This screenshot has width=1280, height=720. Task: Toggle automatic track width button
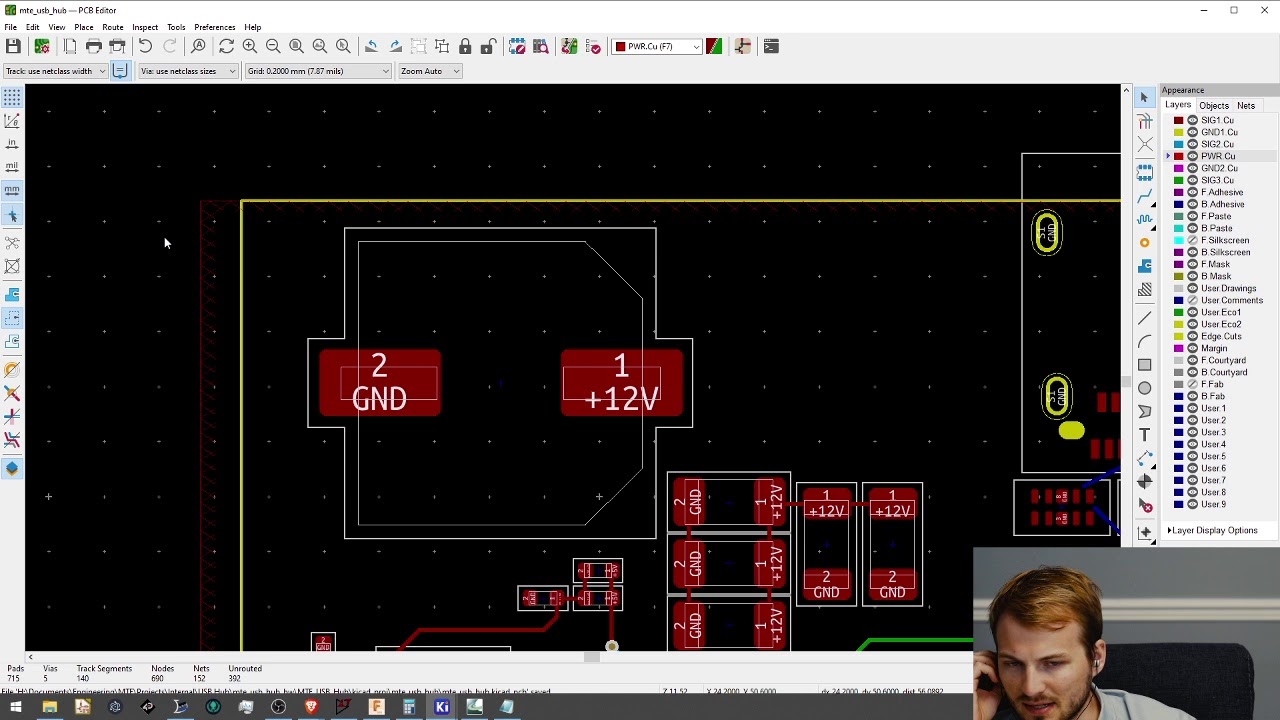point(120,71)
